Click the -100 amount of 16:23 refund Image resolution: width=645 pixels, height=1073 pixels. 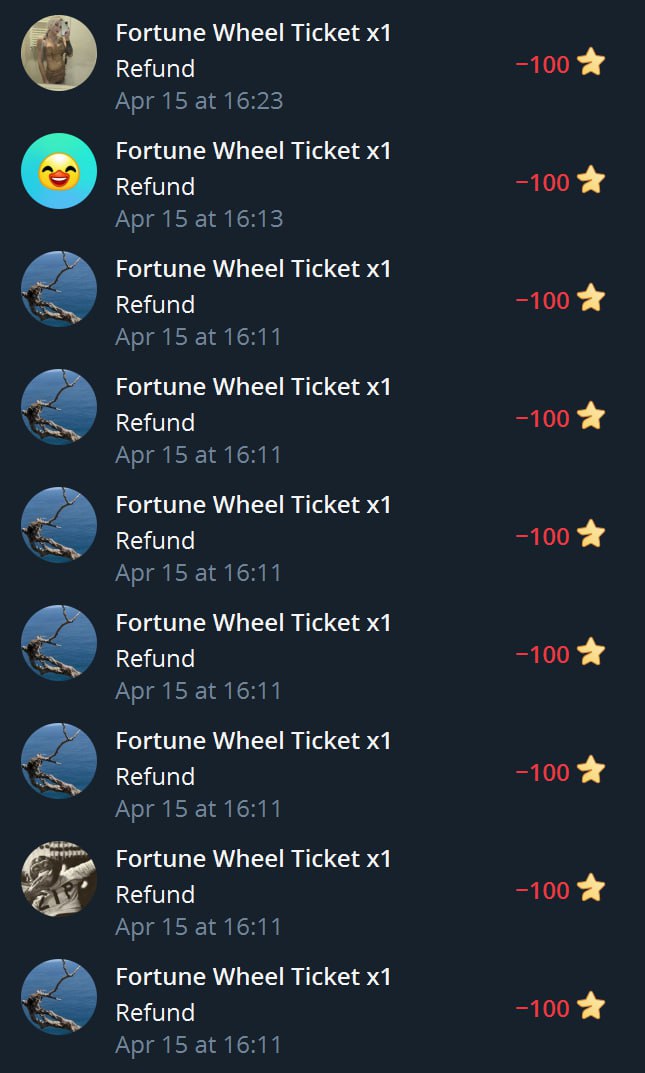click(x=542, y=65)
